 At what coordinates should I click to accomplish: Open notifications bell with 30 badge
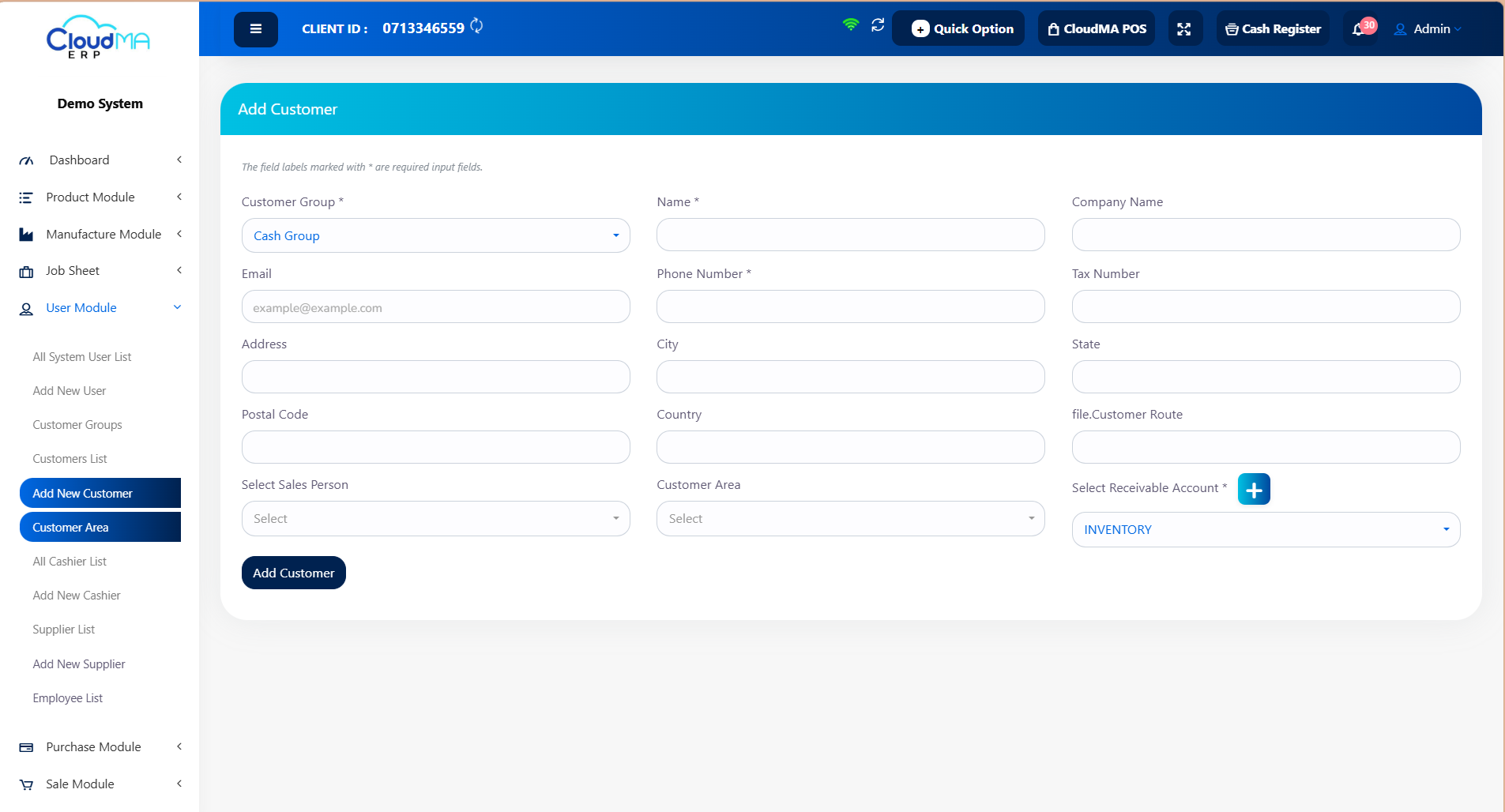1360,28
